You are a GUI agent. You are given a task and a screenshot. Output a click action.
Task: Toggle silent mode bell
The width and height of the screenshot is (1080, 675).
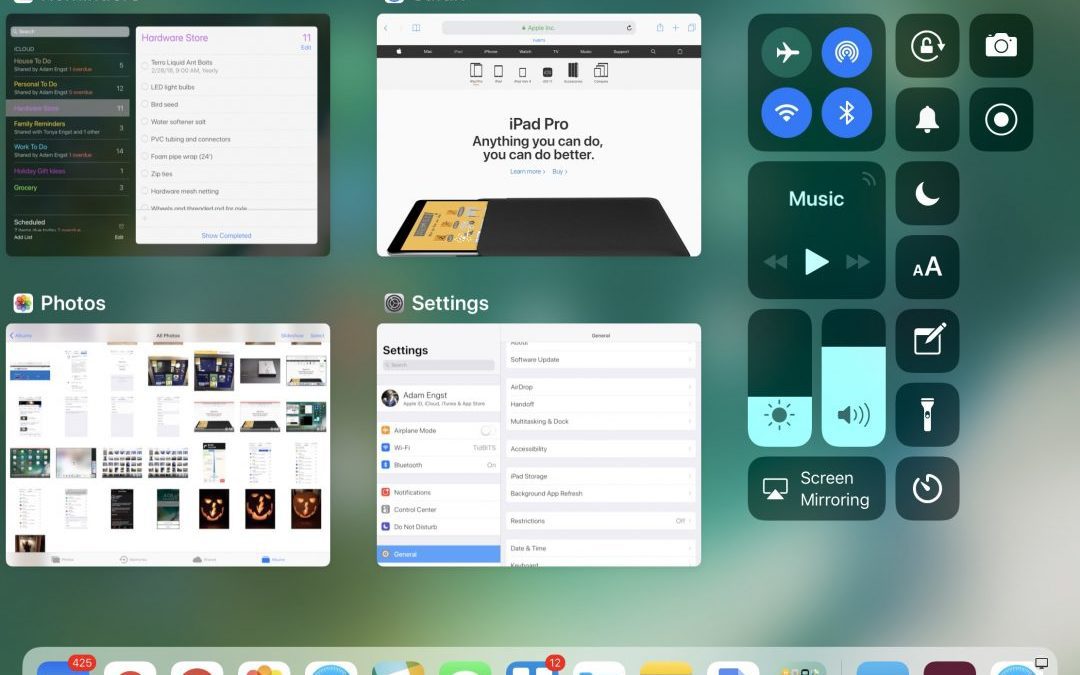927,119
